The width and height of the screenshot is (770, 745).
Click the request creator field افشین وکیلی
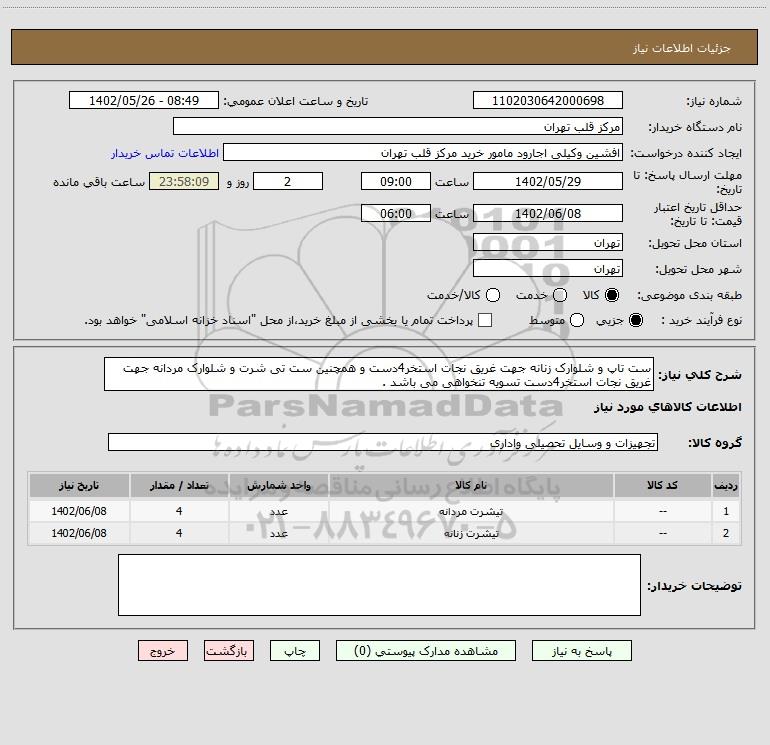(423, 152)
